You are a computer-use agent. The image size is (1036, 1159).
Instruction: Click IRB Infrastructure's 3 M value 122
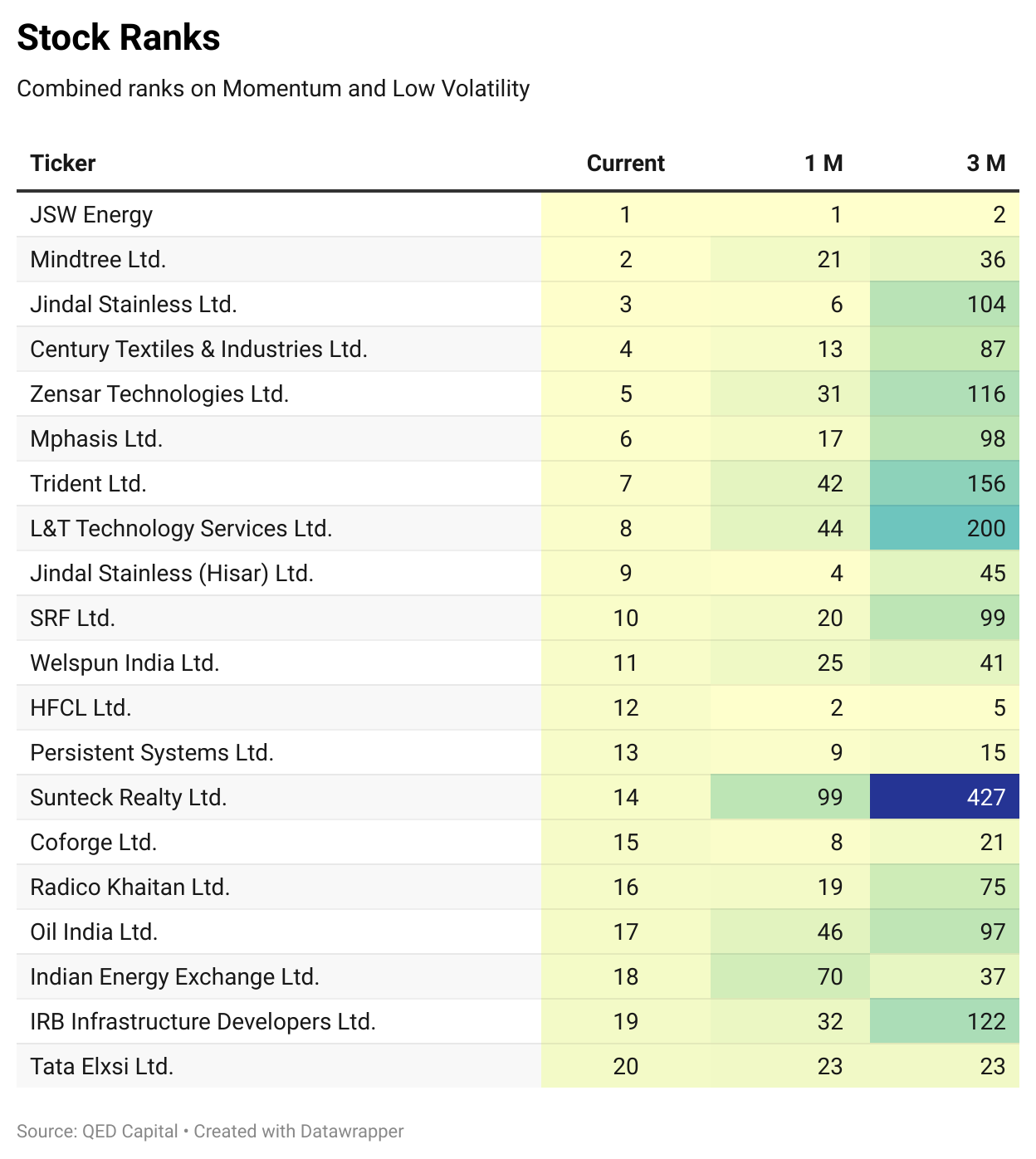(986, 1021)
